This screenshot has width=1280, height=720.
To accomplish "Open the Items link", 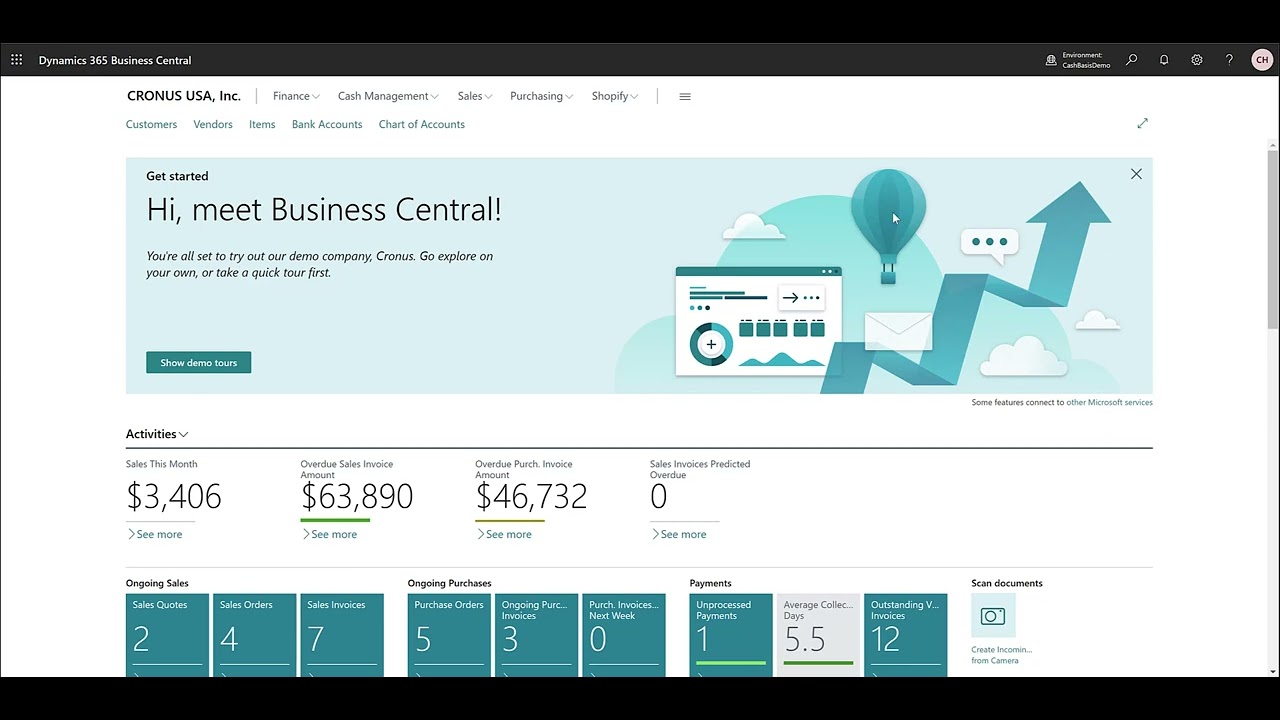I will (x=262, y=124).
